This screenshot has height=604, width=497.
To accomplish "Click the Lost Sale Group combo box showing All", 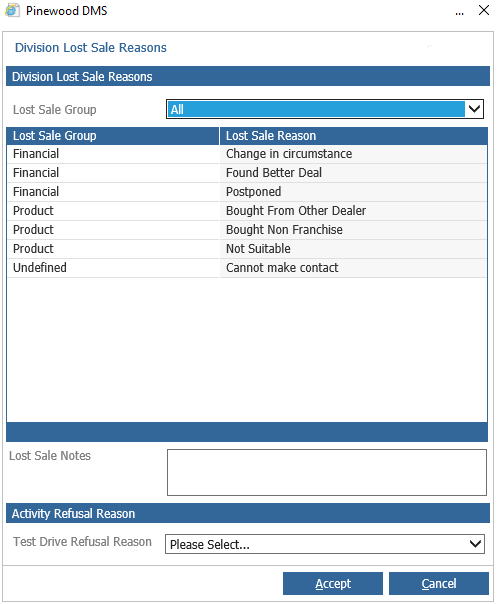I will pos(324,109).
